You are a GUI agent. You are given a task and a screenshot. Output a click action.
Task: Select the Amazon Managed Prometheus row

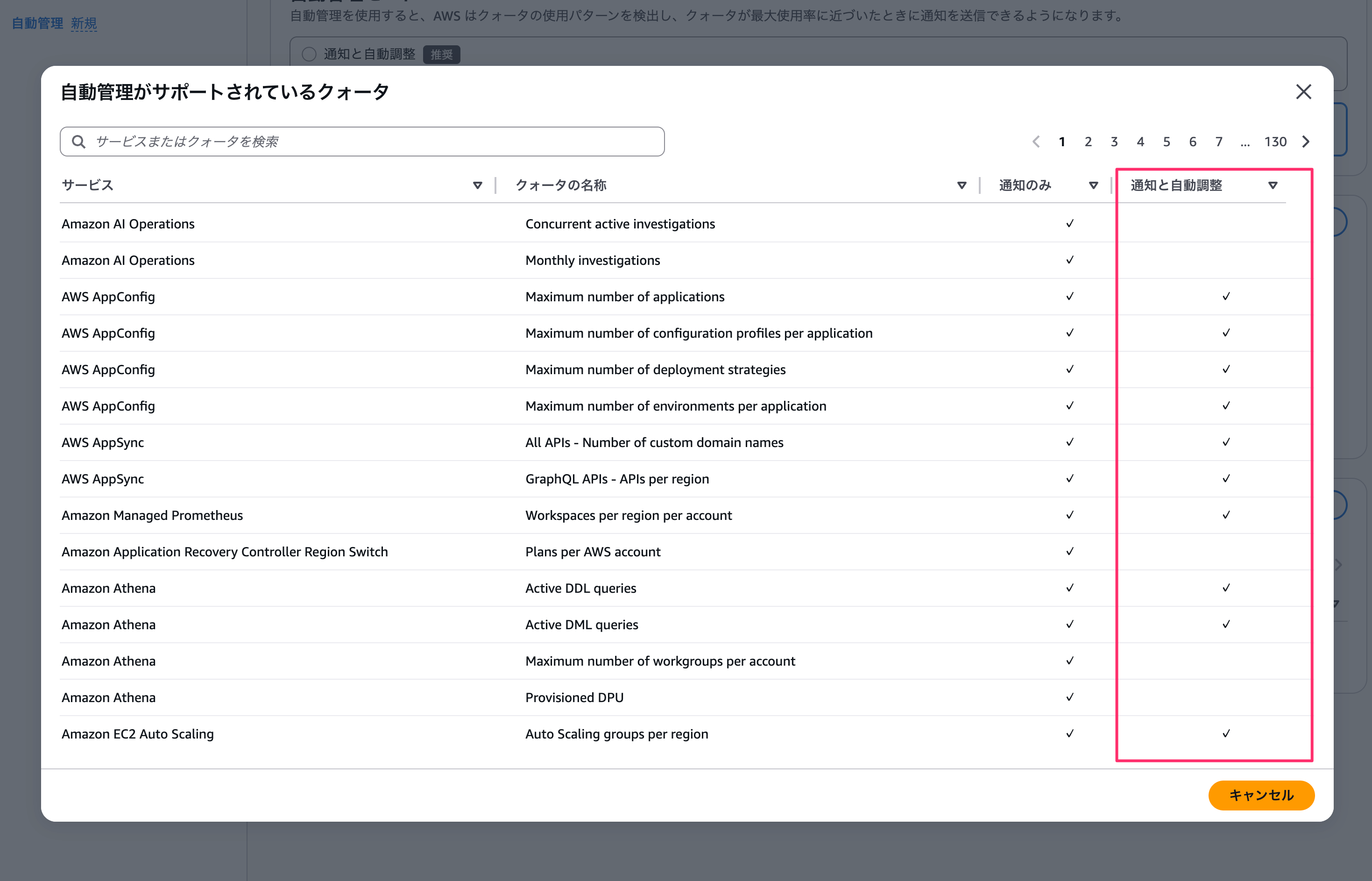[152, 515]
